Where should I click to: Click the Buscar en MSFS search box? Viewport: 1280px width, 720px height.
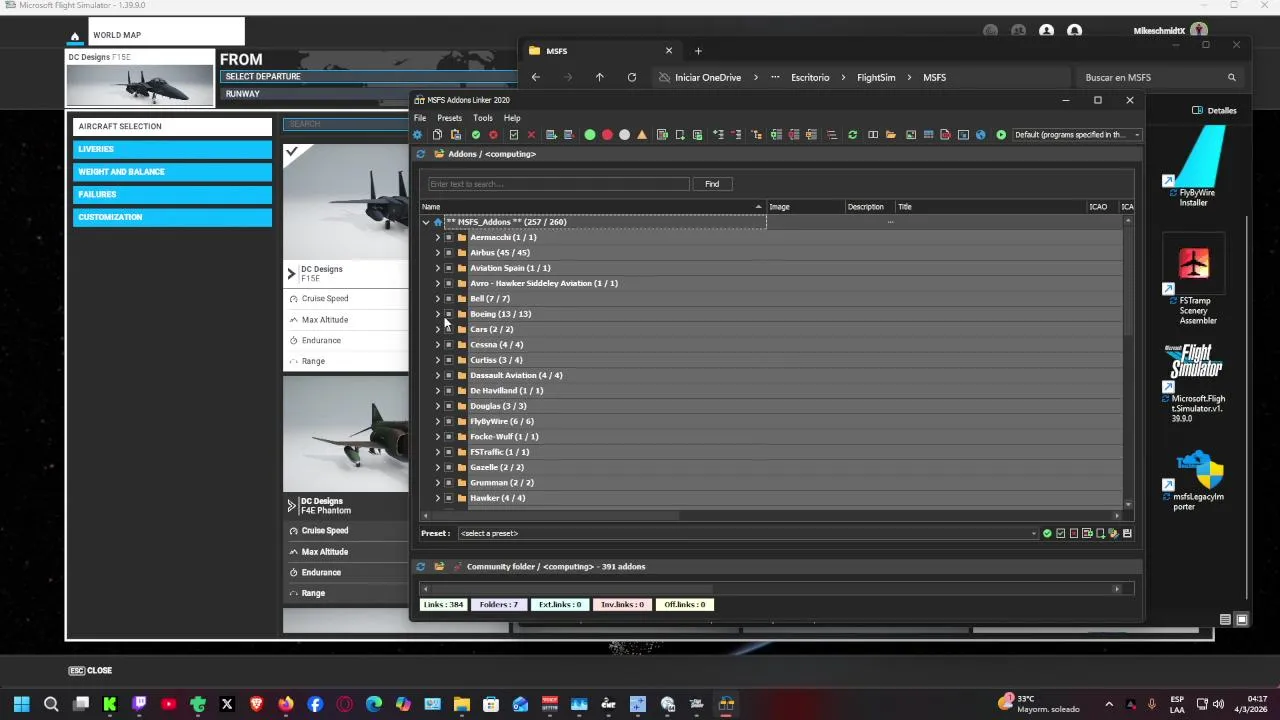1160,77
